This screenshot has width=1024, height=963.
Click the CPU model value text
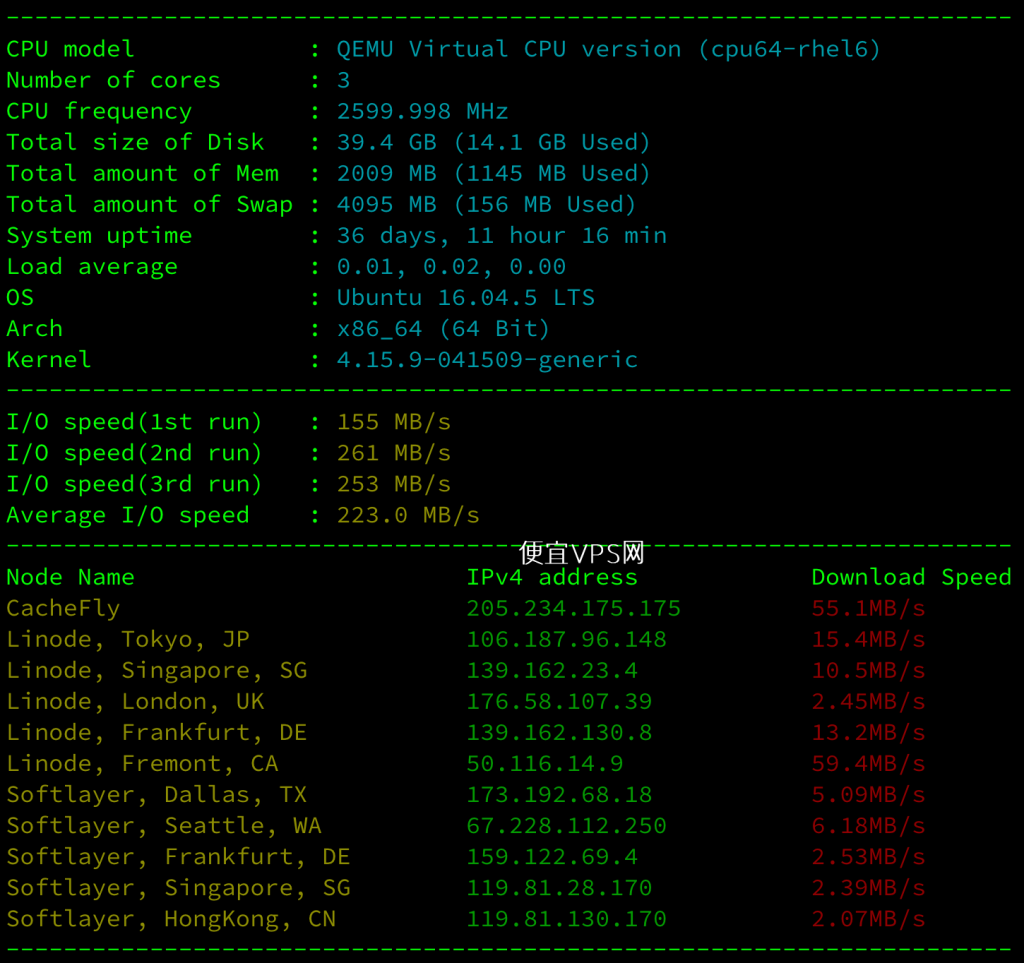tap(609, 50)
